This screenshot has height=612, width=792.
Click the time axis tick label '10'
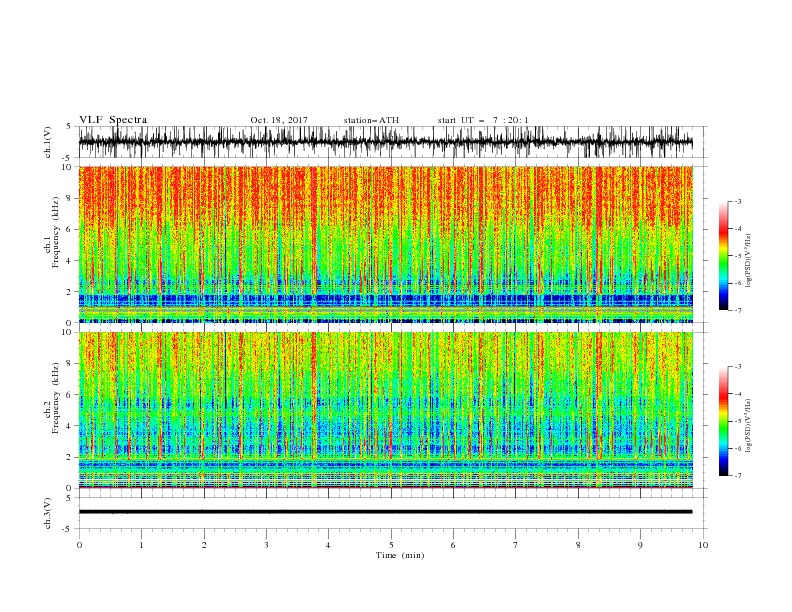[x=703, y=545]
